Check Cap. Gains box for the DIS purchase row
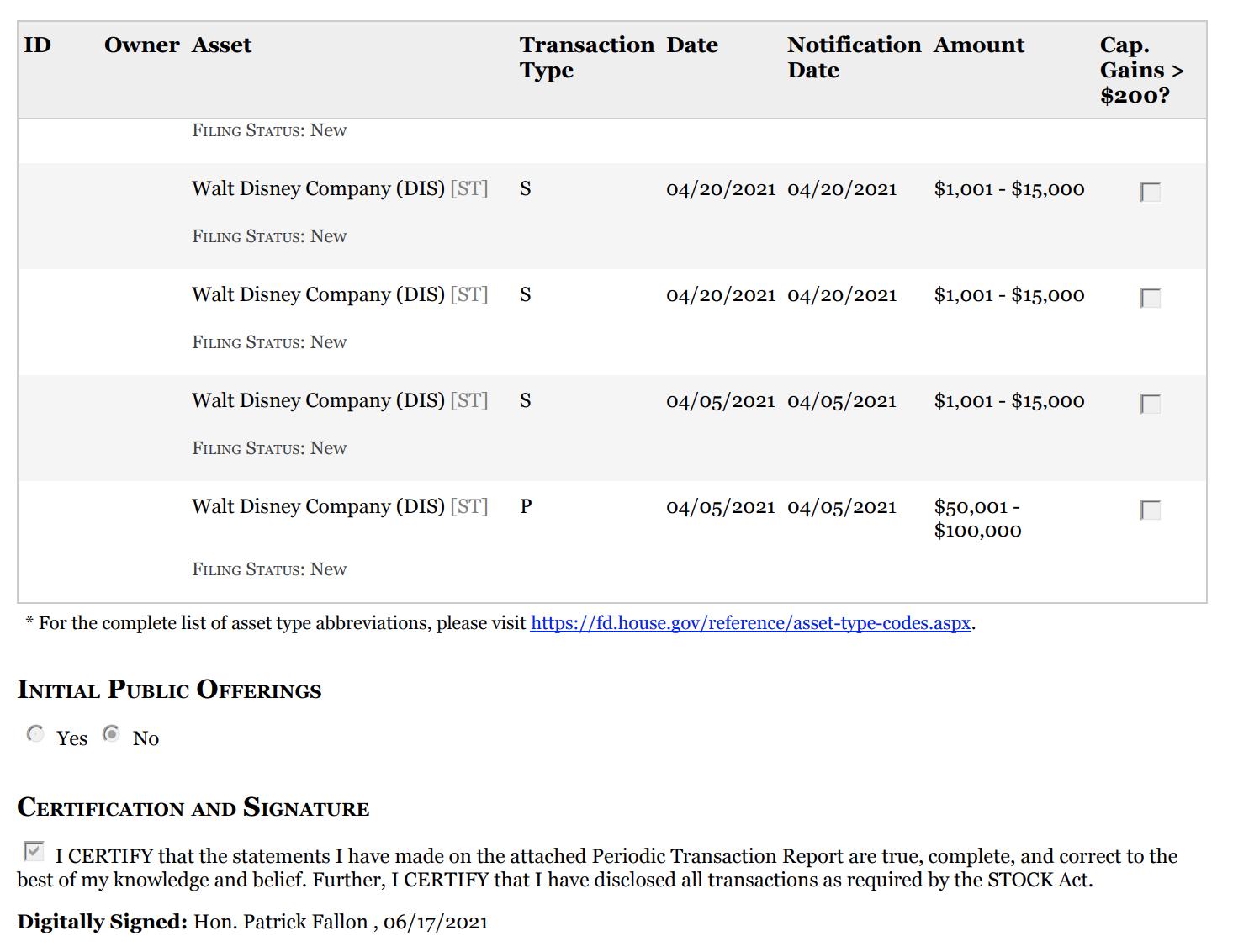The height and width of the screenshot is (952, 1233). [x=1150, y=510]
